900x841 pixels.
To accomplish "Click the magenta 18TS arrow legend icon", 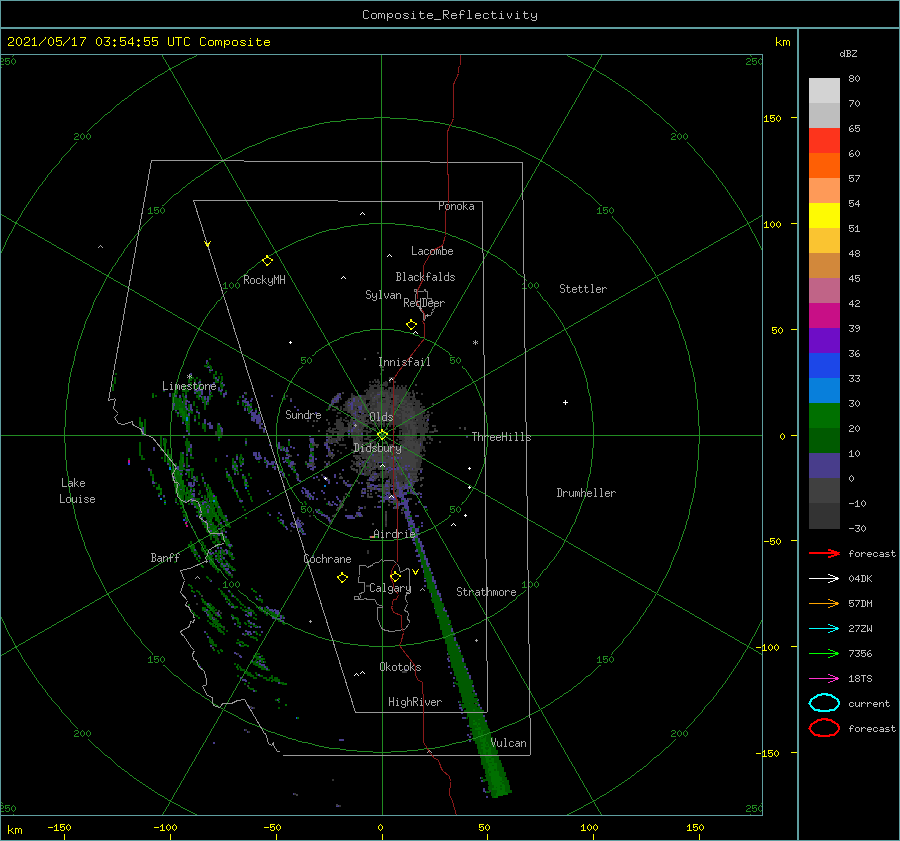I will click(x=824, y=678).
